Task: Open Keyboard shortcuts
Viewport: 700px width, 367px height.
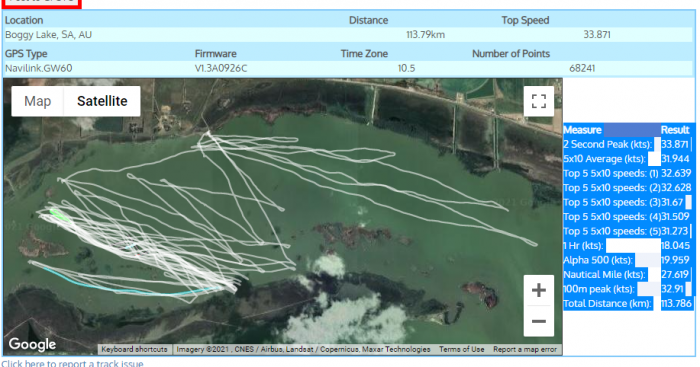Action: point(134,350)
